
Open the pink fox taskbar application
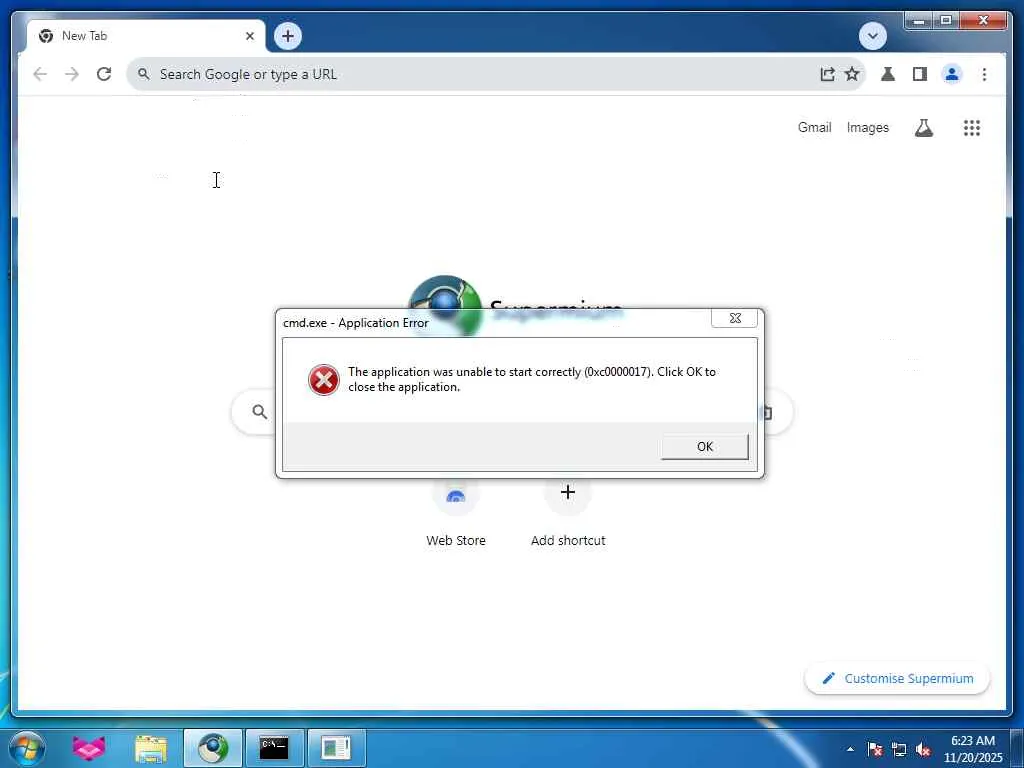point(89,748)
